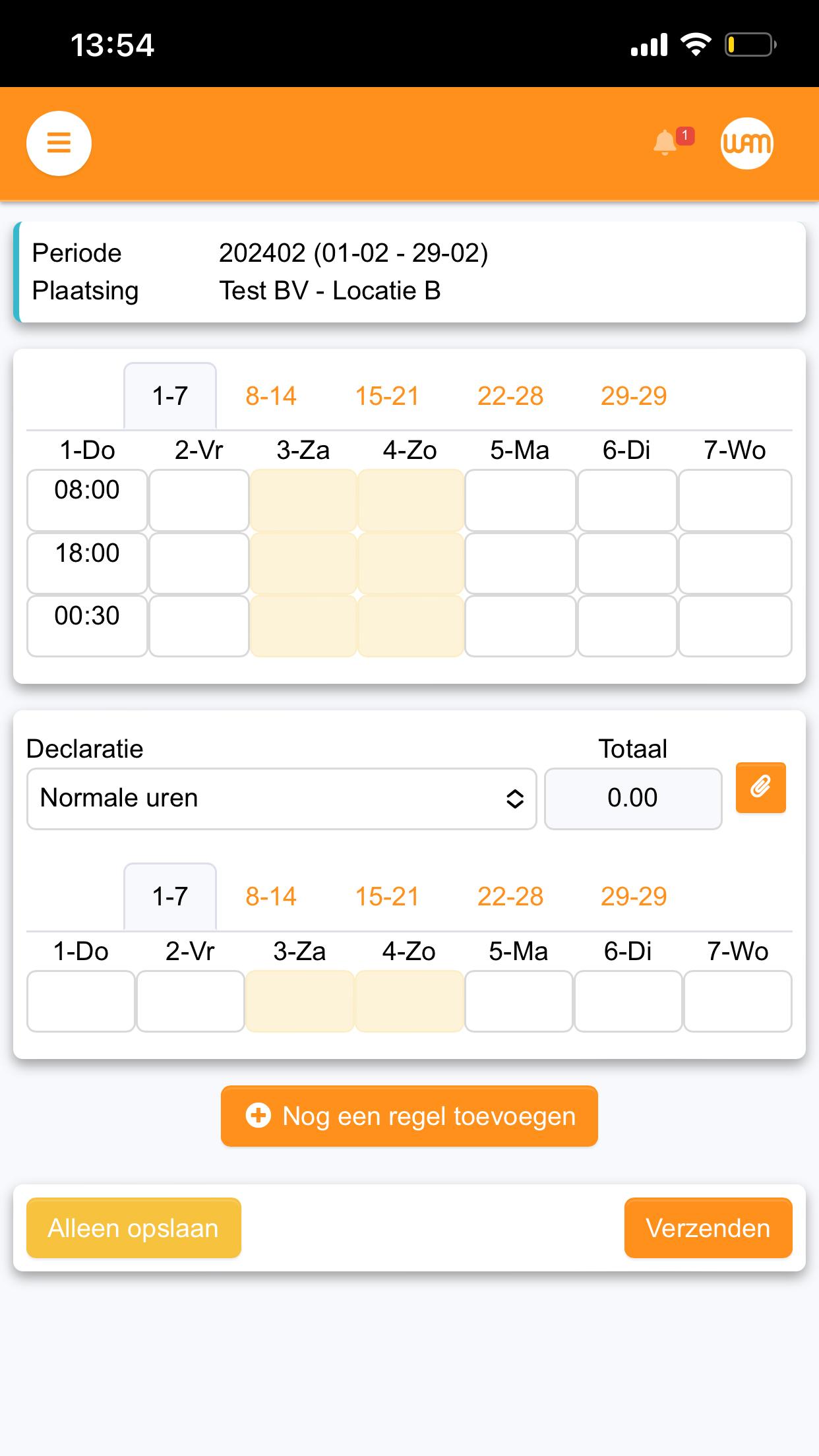Expand the Normale uren dropdown
Viewport: 819px width, 1456px height.
(x=282, y=798)
